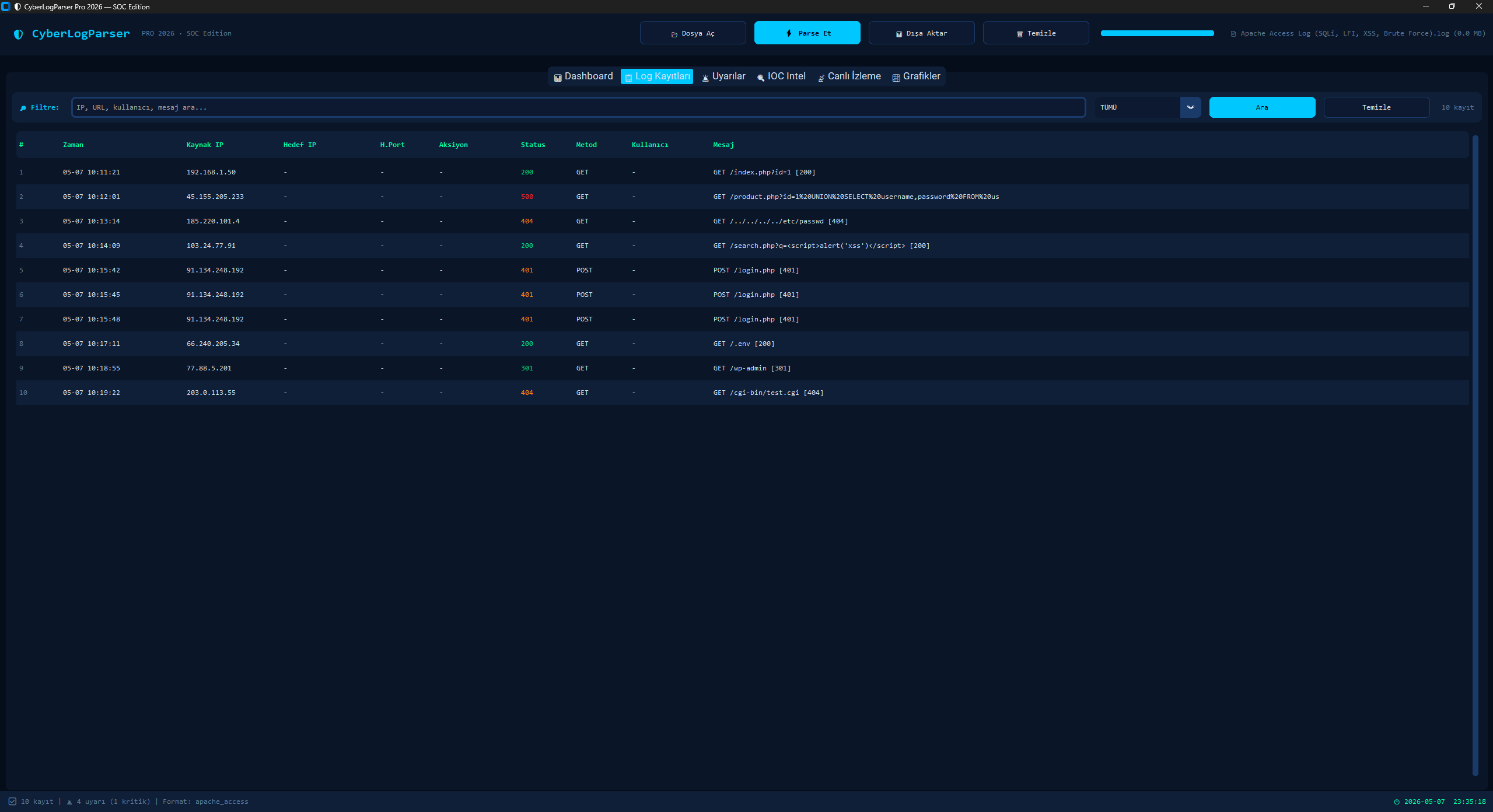Click the table vertical scrollbar
1493x812 pixels.
pyautogui.click(x=1475, y=455)
